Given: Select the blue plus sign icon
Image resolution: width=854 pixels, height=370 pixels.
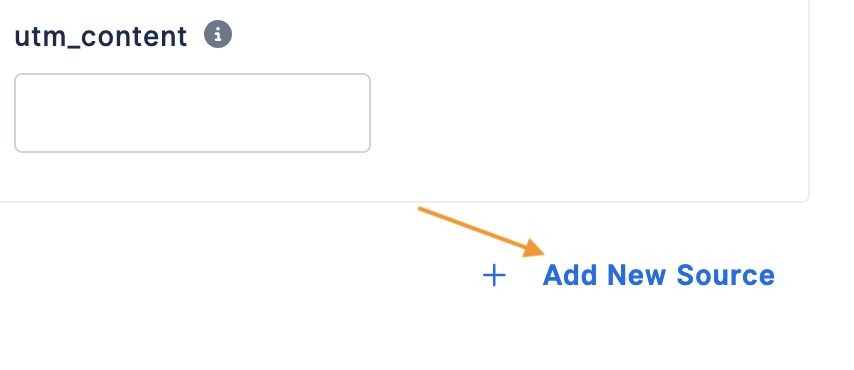Looking at the screenshot, I should [x=494, y=276].
